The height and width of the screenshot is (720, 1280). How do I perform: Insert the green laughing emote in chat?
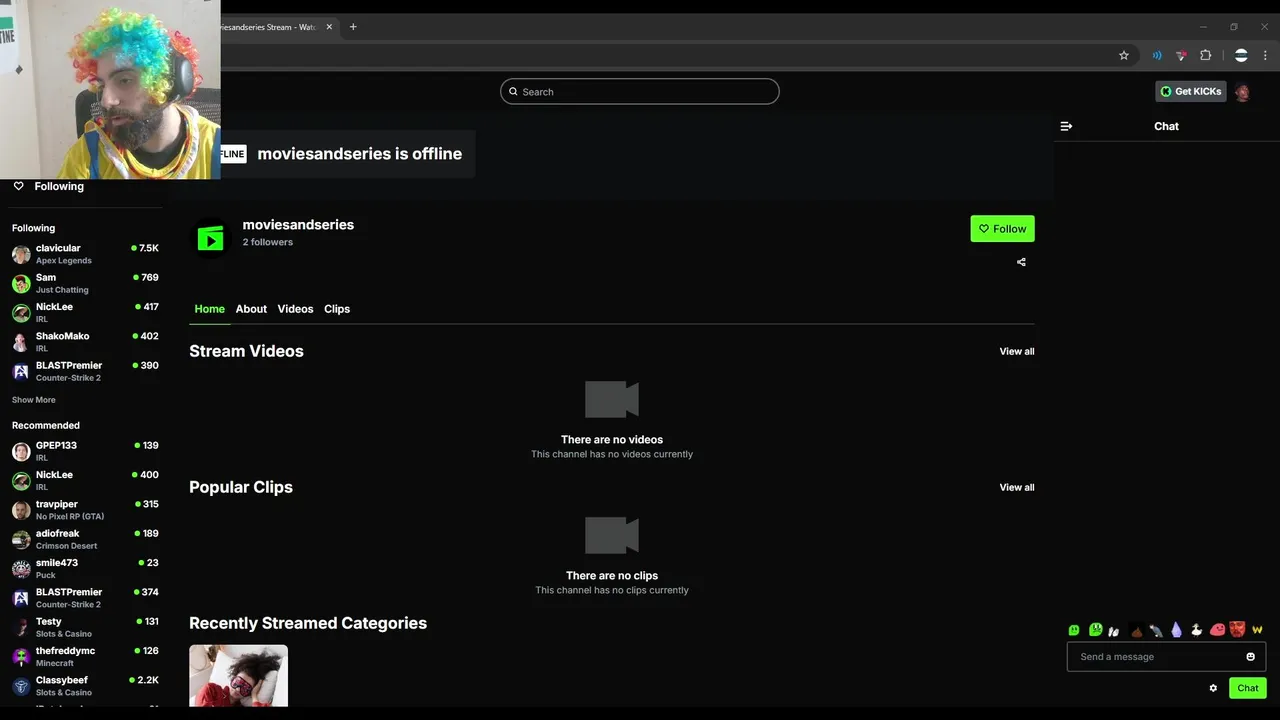(x=1096, y=630)
